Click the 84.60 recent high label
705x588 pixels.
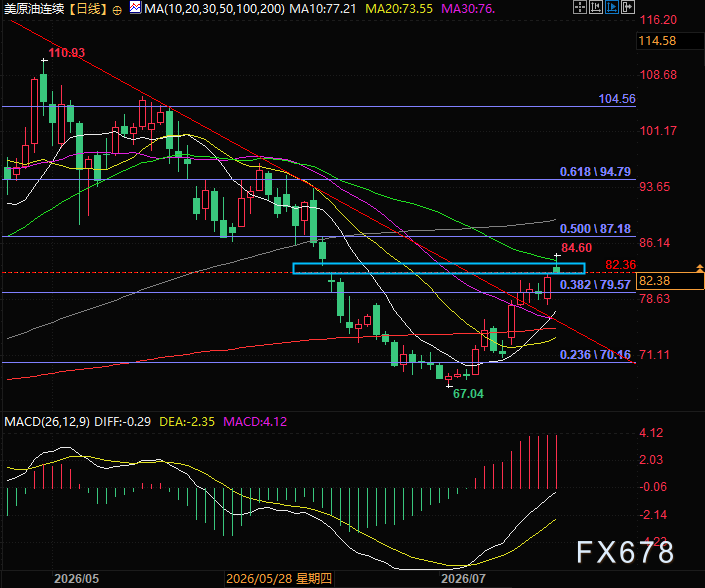[x=576, y=248]
